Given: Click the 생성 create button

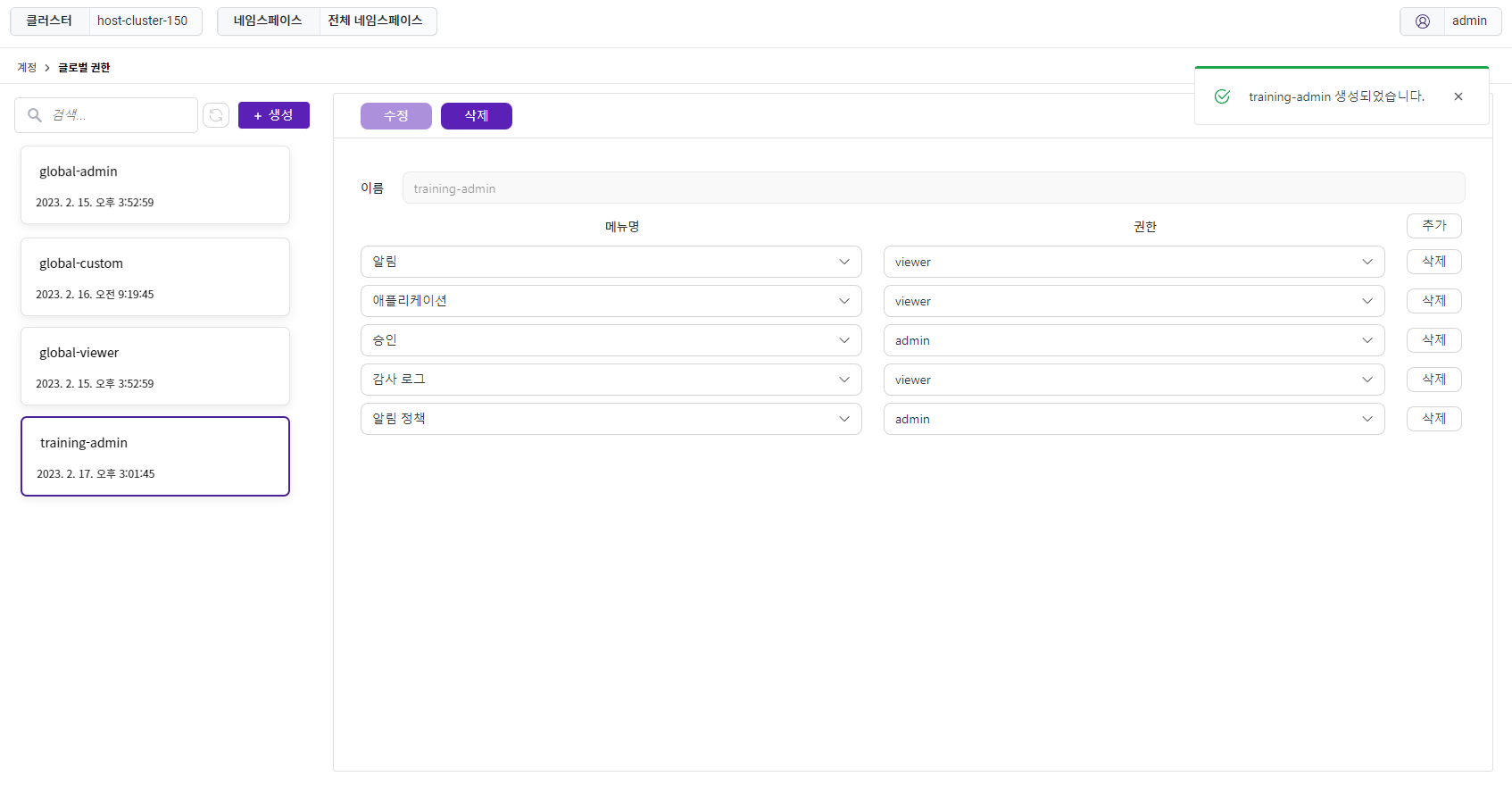Looking at the screenshot, I should (x=274, y=115).
